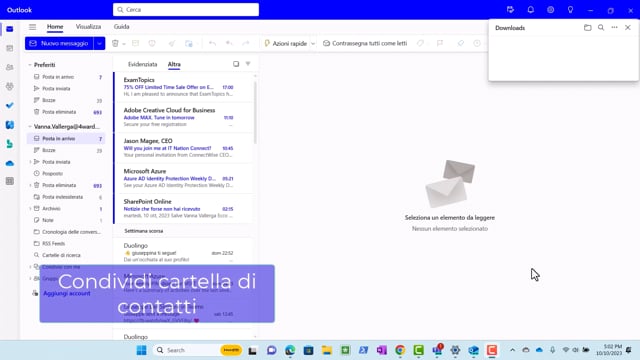Click the Archive icon in ribbon
The width and height of the screenshot is (640, 360).
click(x=136, y=43)
